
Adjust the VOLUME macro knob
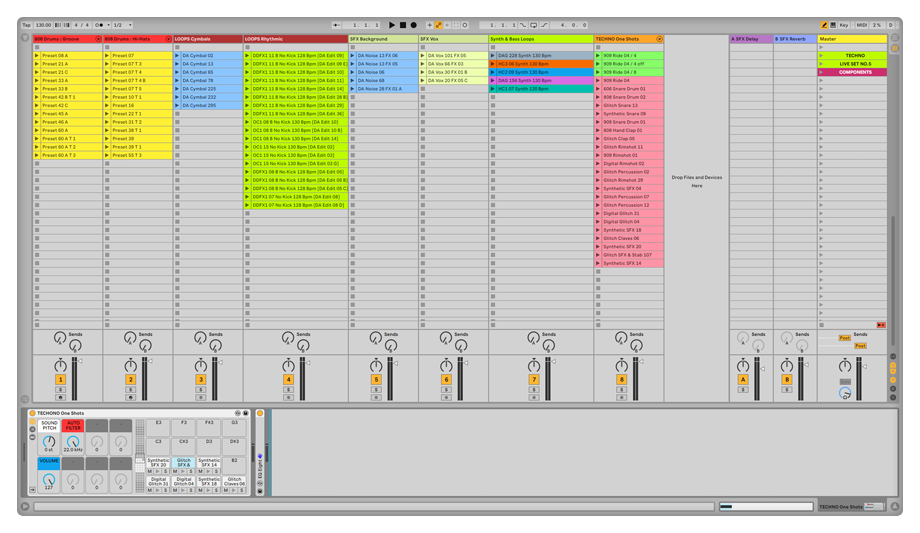point(49,480)
